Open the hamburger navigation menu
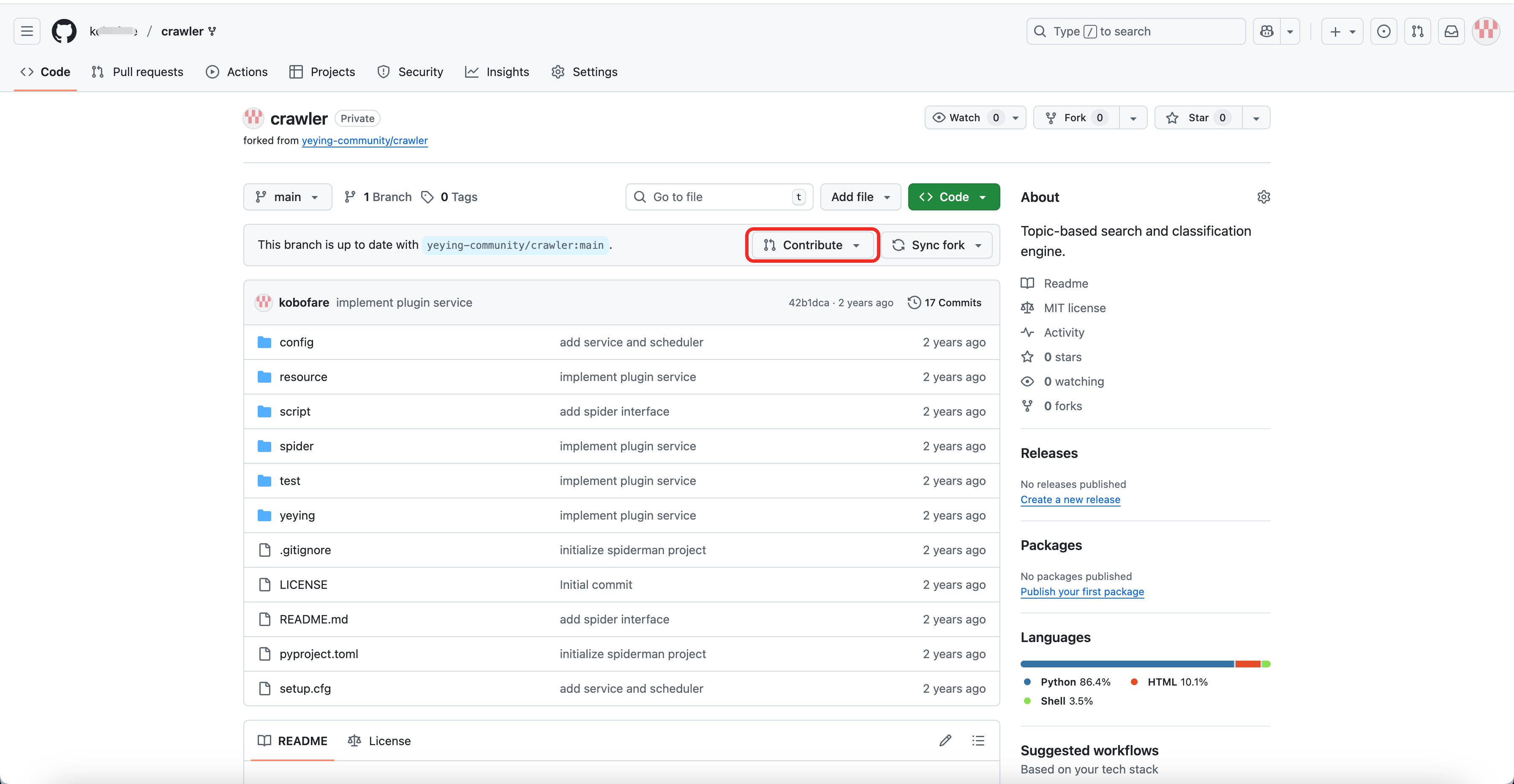Viewport: 1514px width, 784px height. (27, 31)
